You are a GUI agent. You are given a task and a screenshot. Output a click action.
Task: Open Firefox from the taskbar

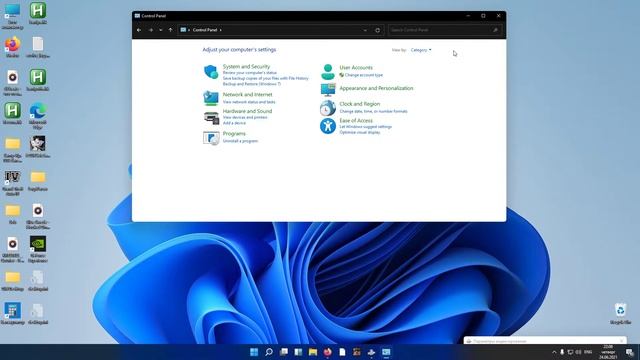tap(328, 352)
